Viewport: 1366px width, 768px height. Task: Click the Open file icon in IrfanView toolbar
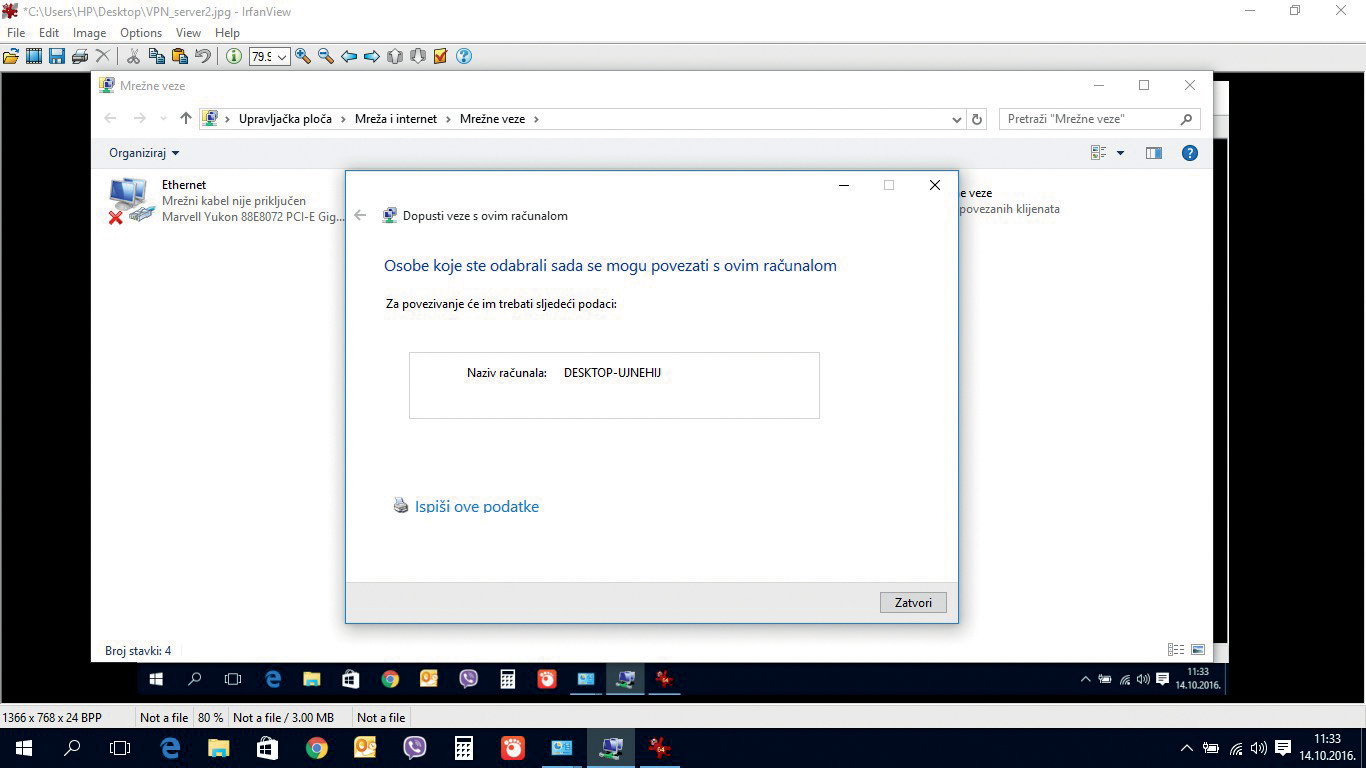11,57
